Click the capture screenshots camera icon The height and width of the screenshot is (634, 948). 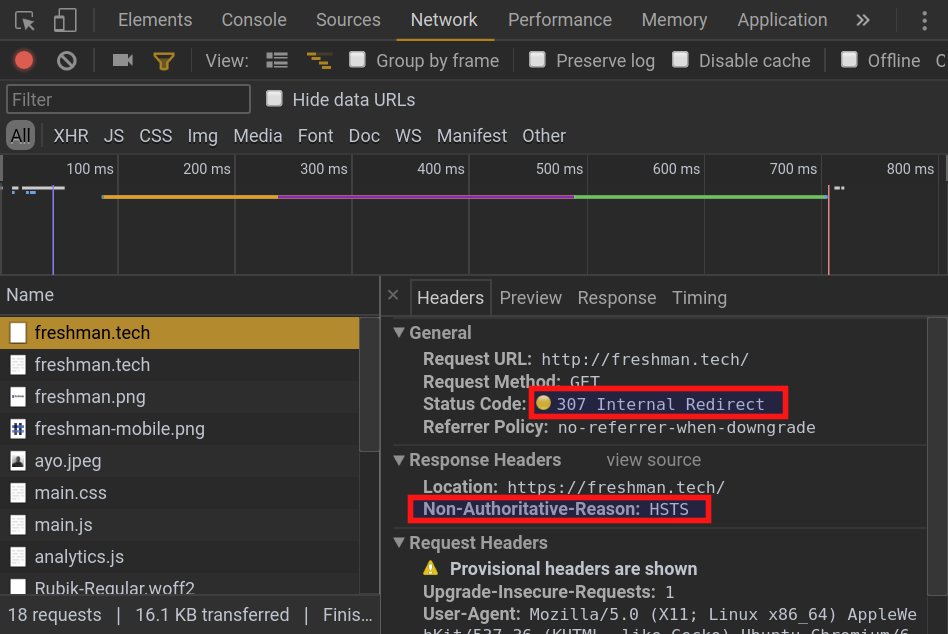[123, 61]
